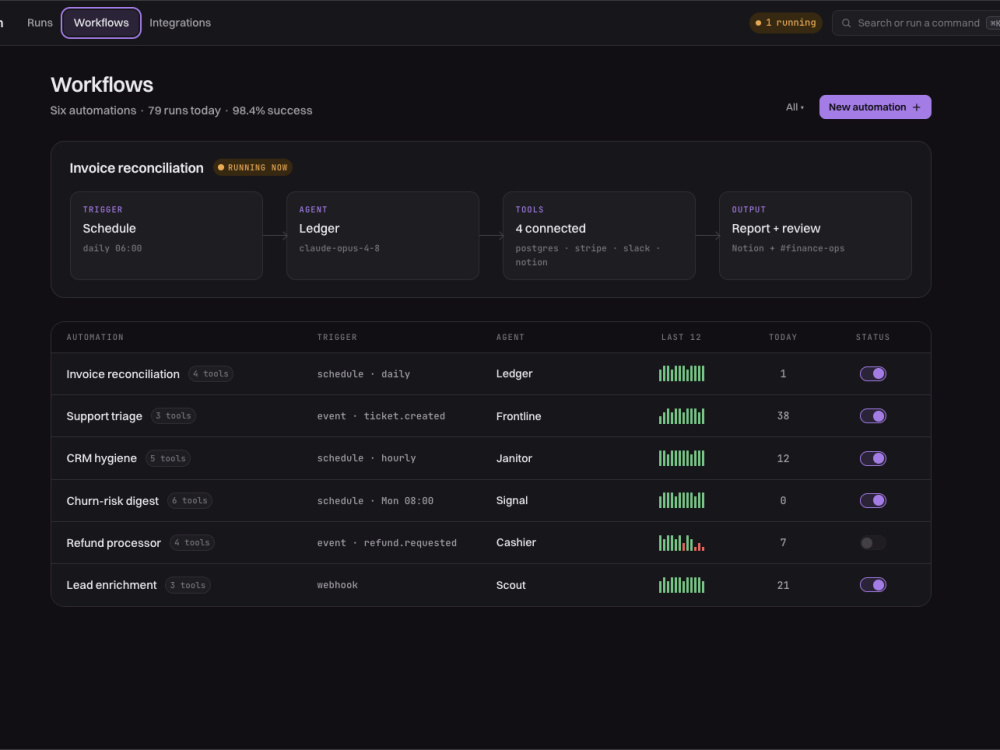View Invoice reconciliation last 12 runs chart
This screenshot has height=750, width=1000.
[682, 373]
